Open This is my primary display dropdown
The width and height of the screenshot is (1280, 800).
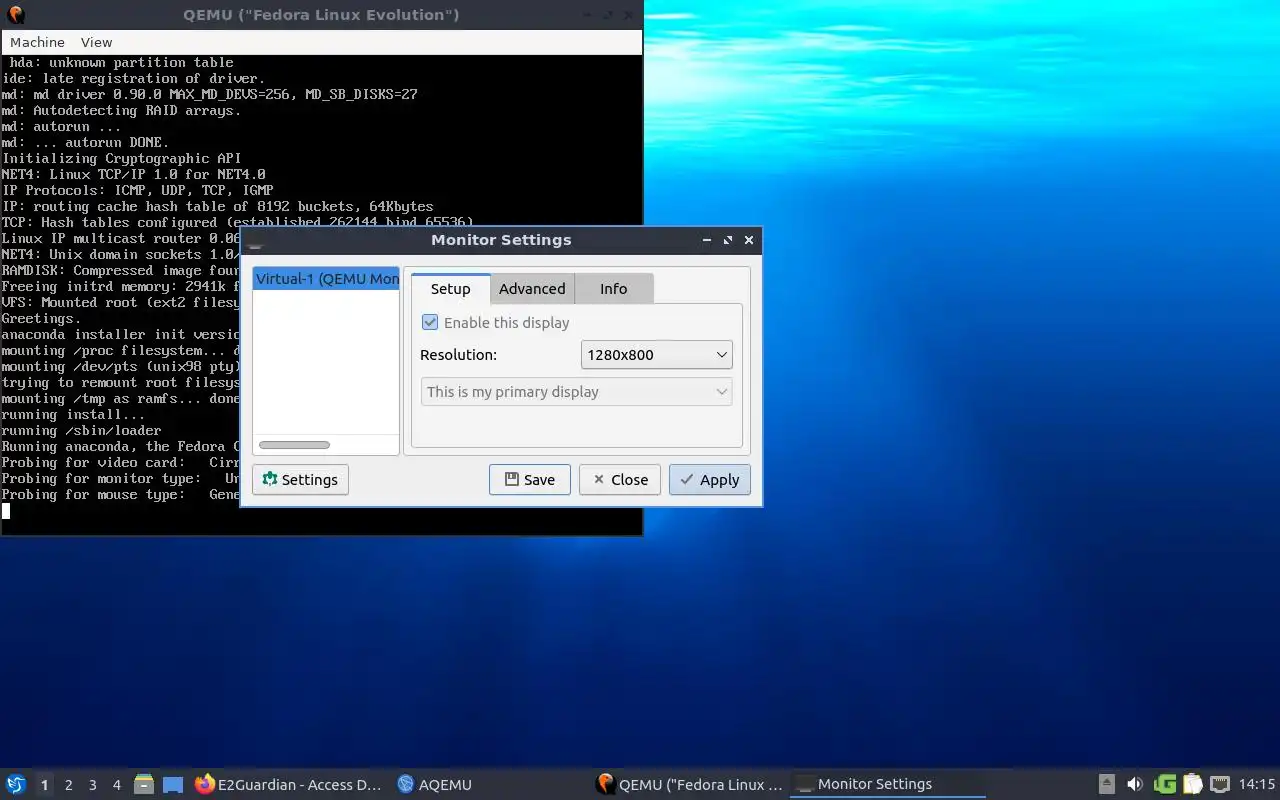577,392
